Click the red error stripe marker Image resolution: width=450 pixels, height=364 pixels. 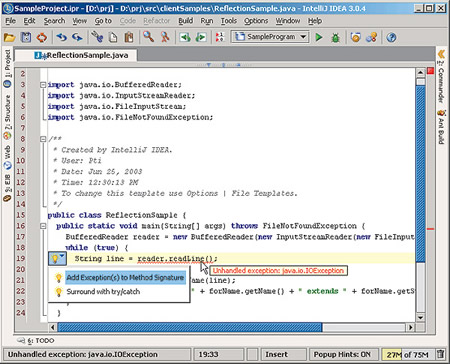(x=430, y=229)
